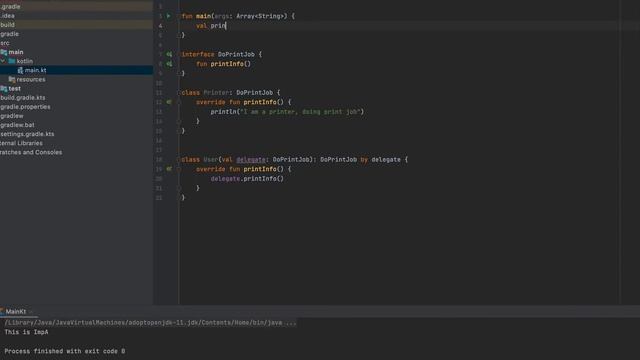Fold interface DoPrintJob at its closing brace
Image resolution: width=640 pixels, height=360 pixels.
[179, 73]
